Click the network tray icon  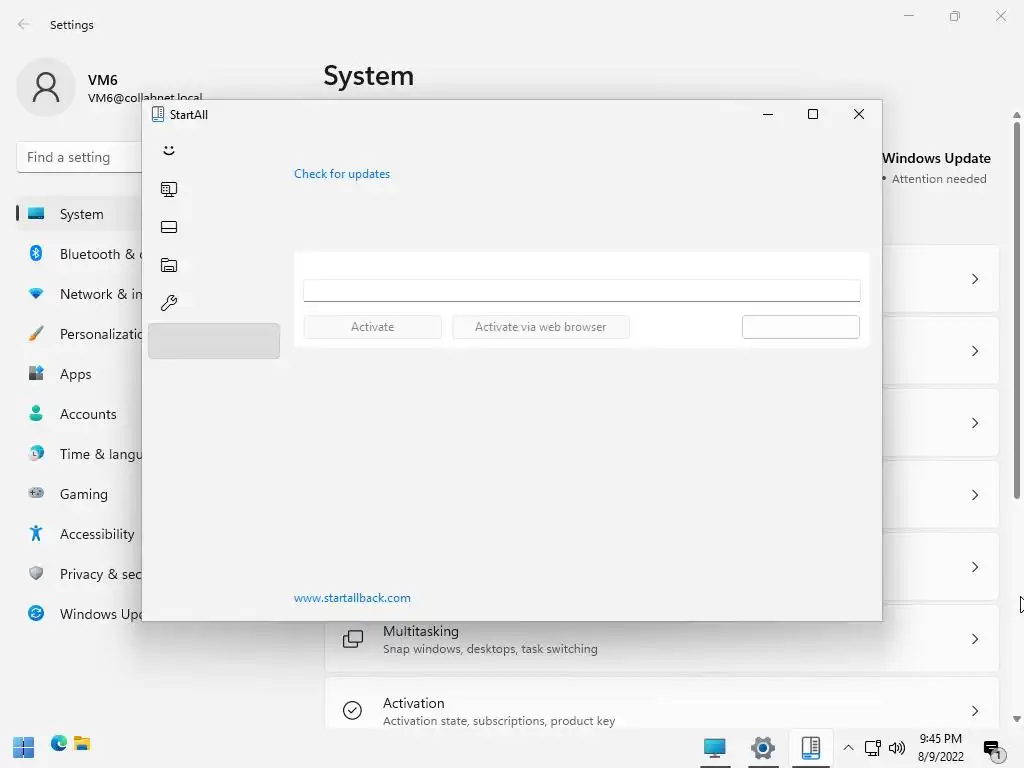[x=873, y=748]
